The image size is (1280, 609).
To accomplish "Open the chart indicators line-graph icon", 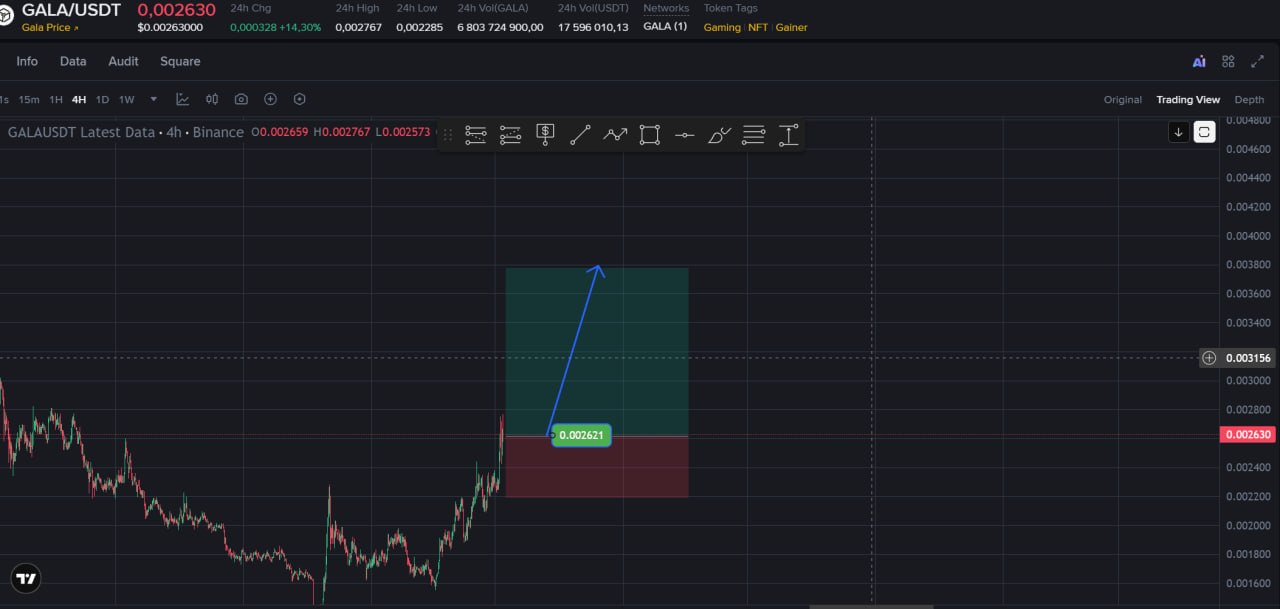I will coord(183,99).
